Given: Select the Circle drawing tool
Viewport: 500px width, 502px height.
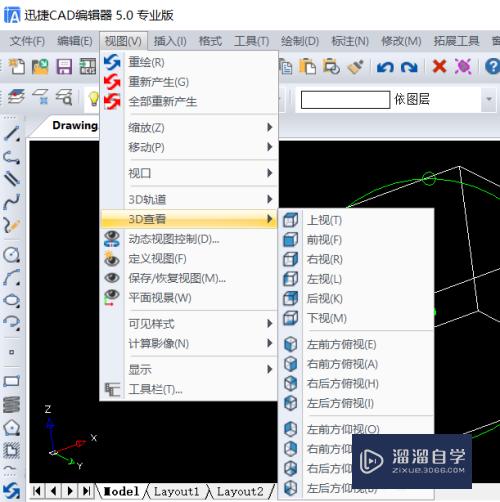Looking at the screenshot, I should coord(12,255).
